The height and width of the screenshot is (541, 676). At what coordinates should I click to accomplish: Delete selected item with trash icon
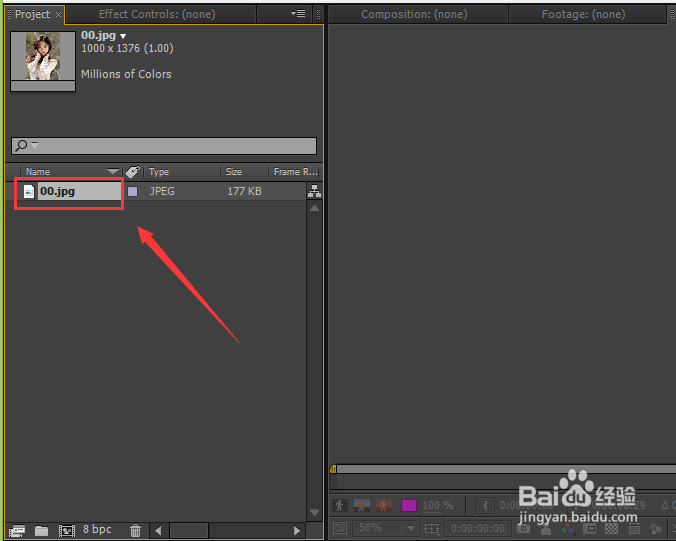[x=135, y=530]
